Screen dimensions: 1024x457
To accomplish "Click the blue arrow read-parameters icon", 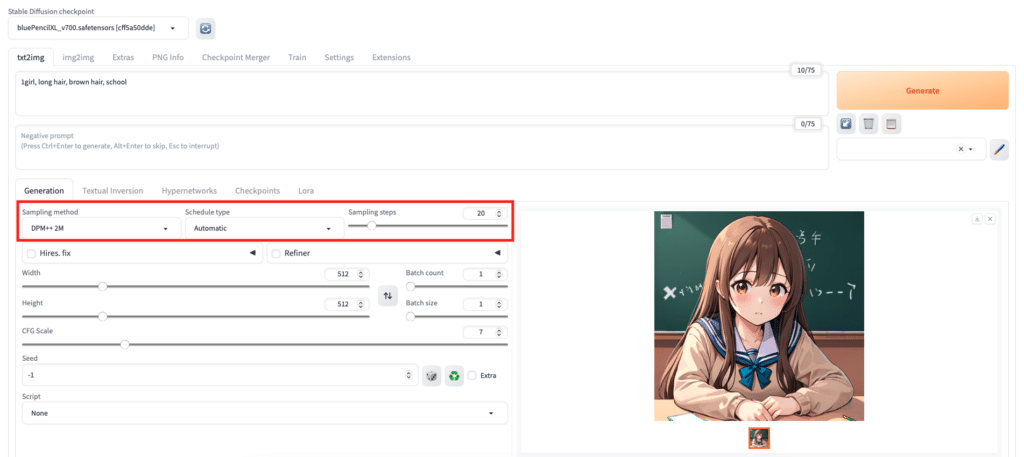I will pyautogui.click(x=846, y=123).
